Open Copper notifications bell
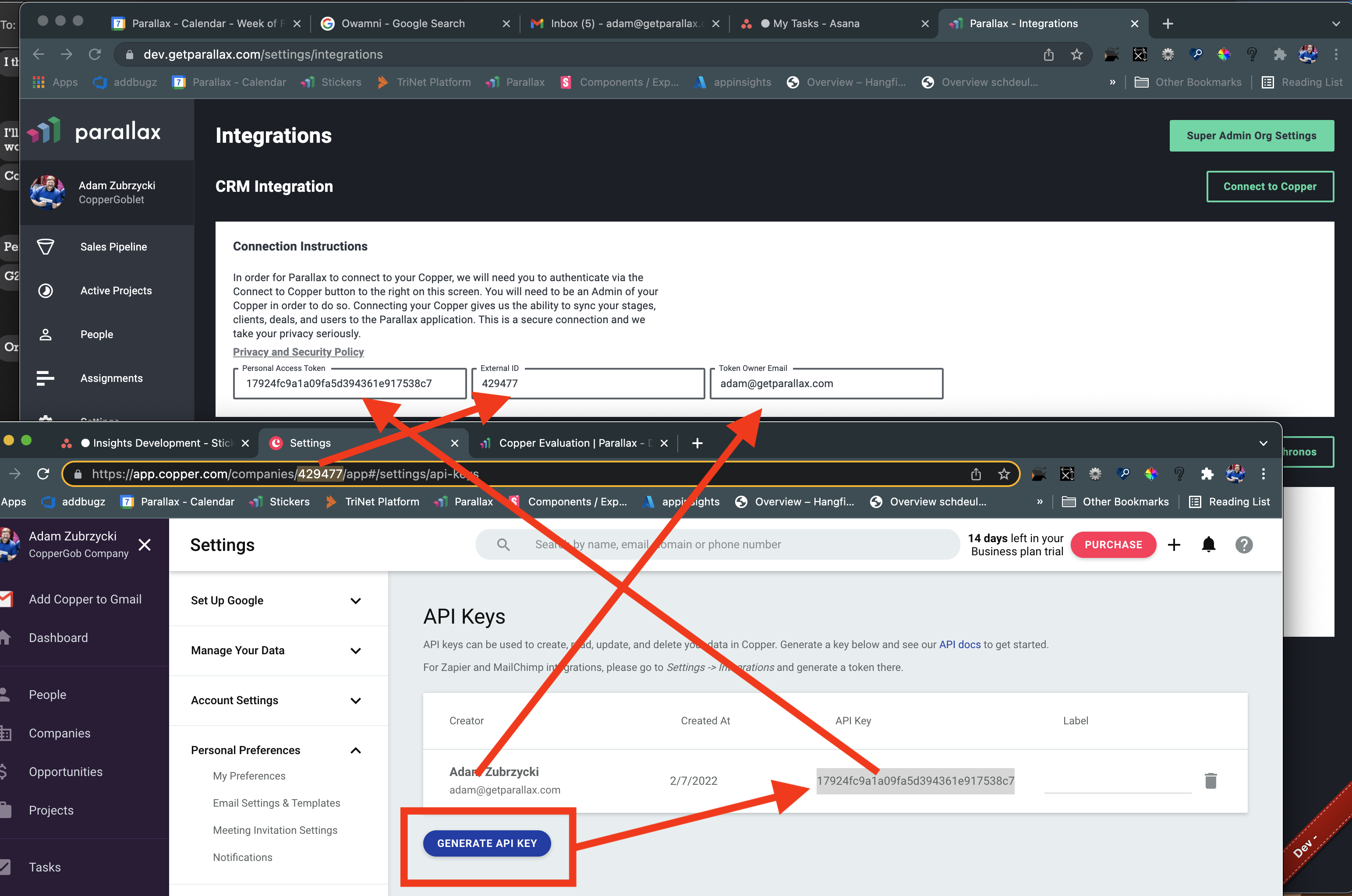This screenshot has width=1352, height=896. tap(1208, 545)
